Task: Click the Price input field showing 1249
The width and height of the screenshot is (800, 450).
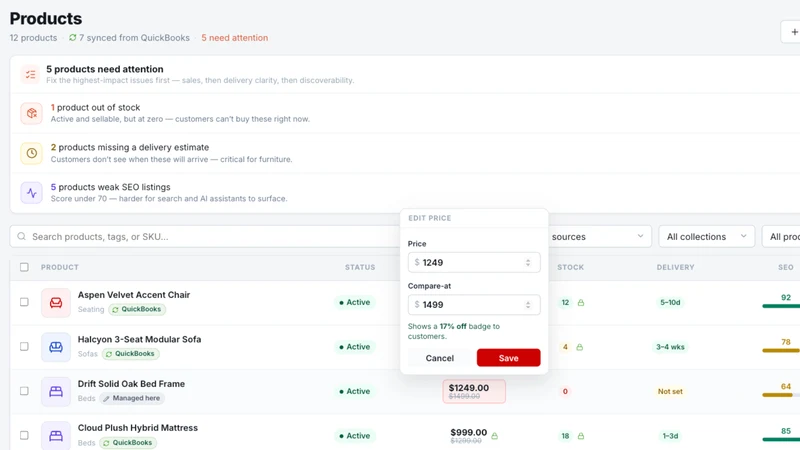Action: coord(474,262)
